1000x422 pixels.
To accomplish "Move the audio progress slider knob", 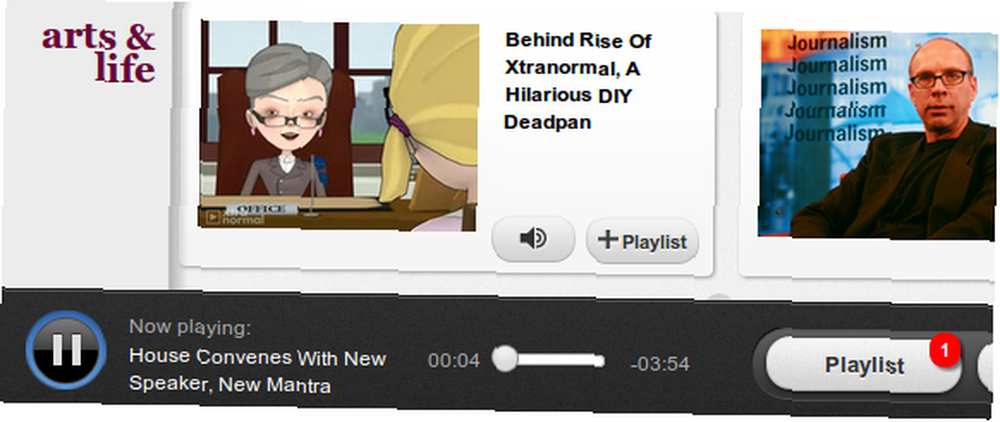I will (x=505, y=358).
